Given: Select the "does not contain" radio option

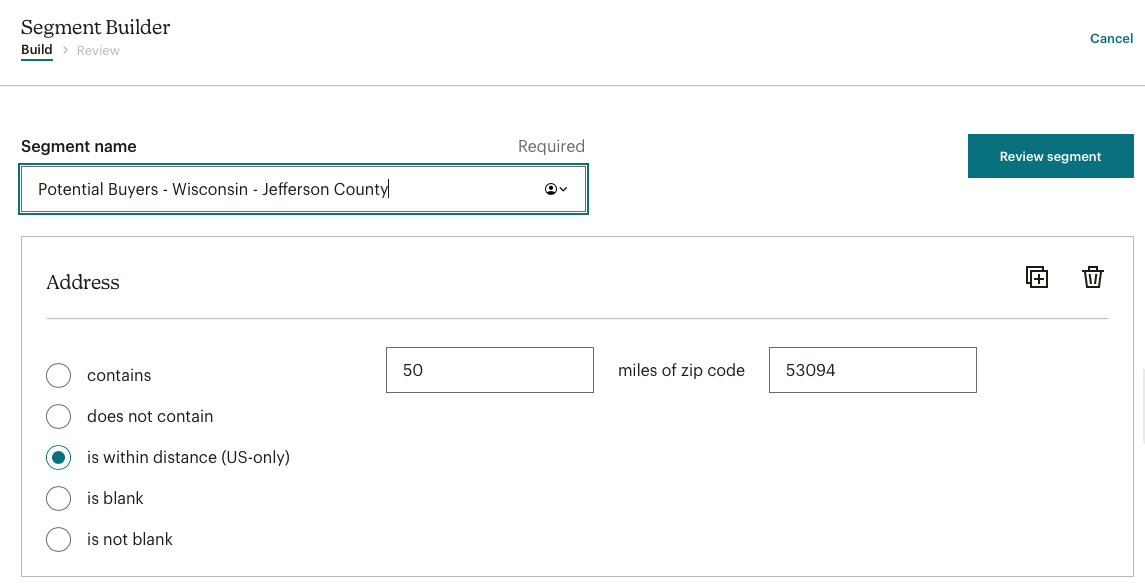Looking at the screenshot, I should [58, 416].
